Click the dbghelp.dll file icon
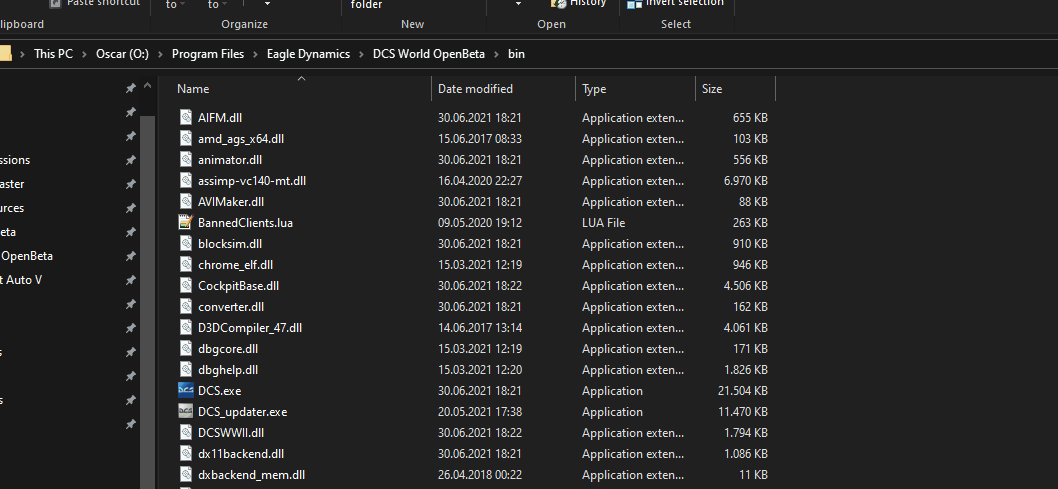 [186, 370]
